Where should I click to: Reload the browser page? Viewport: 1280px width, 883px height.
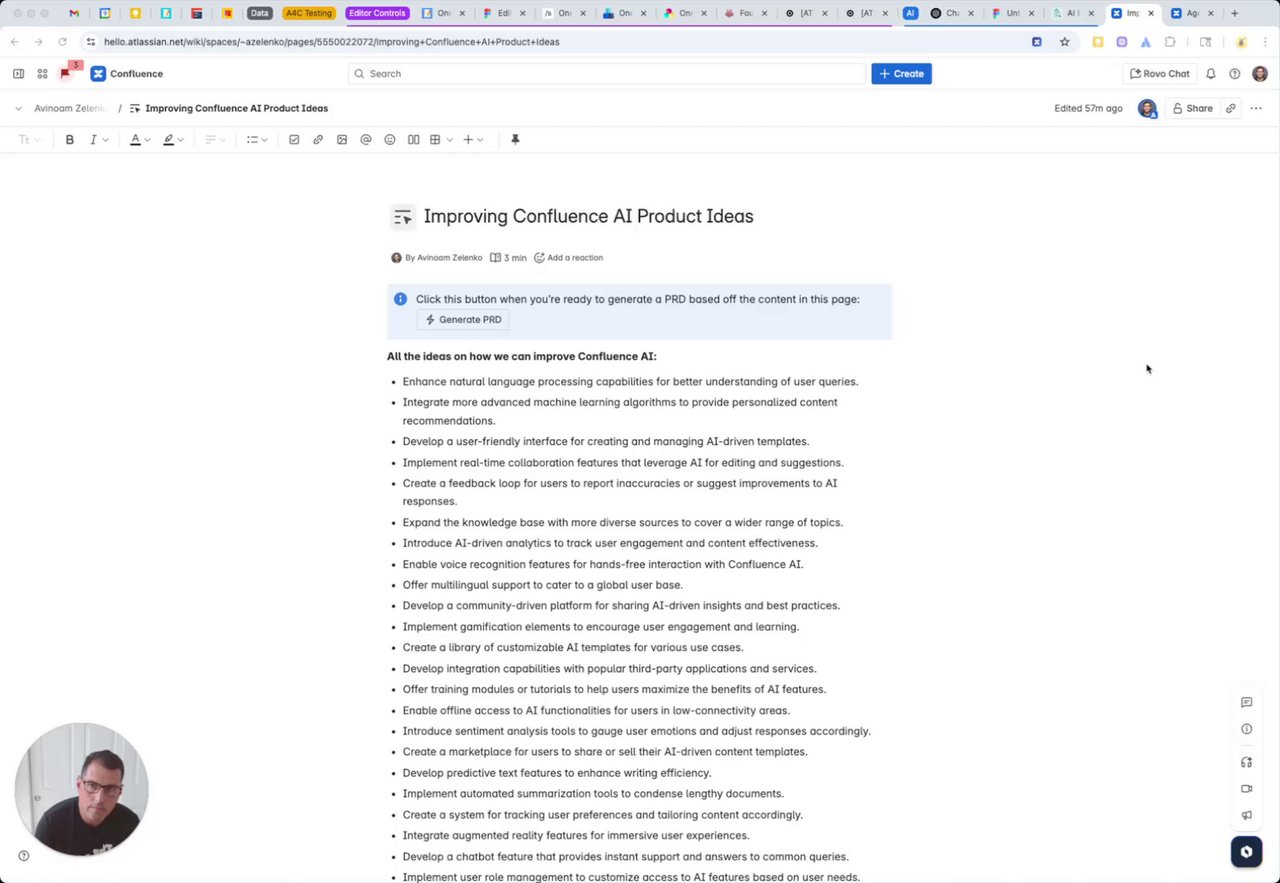[62, 42]
